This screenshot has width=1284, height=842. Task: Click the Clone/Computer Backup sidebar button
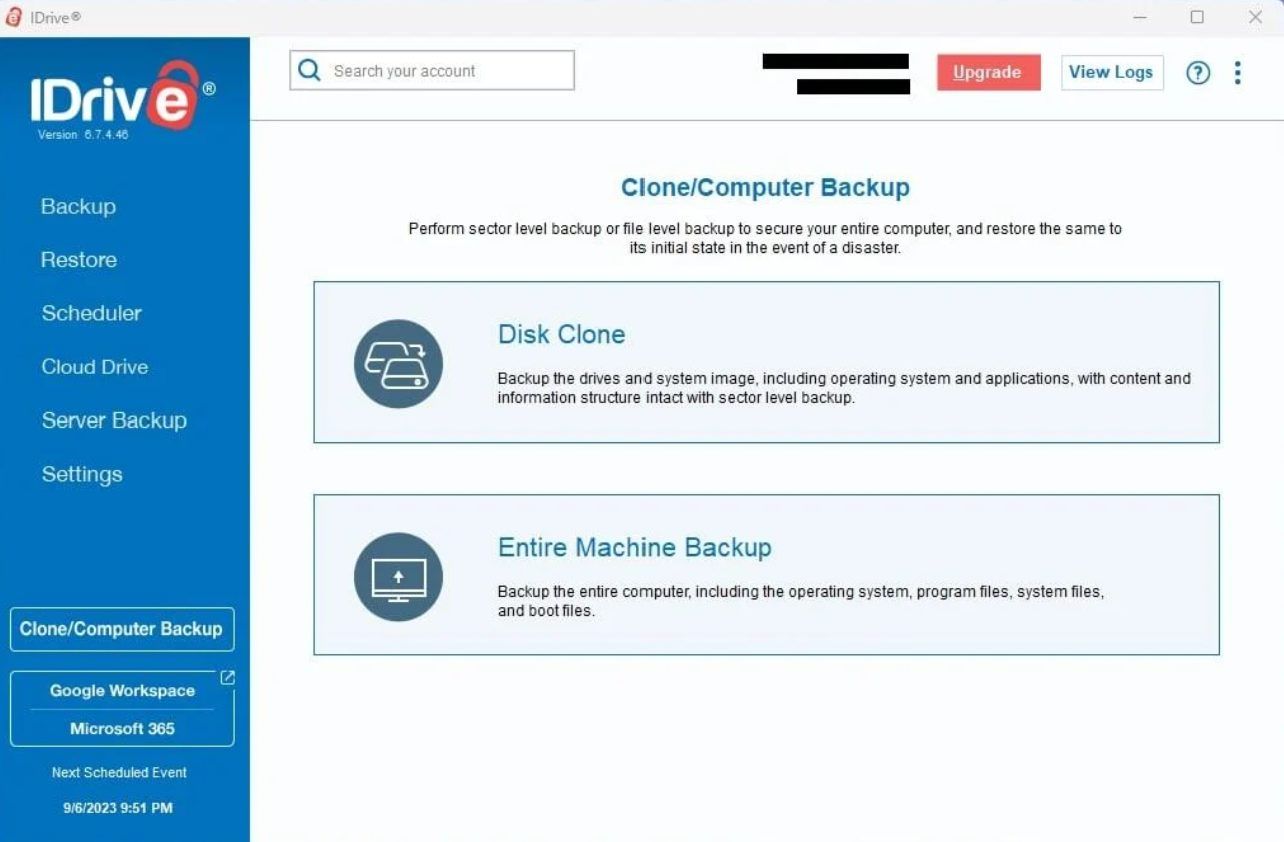tap(122, 629)
